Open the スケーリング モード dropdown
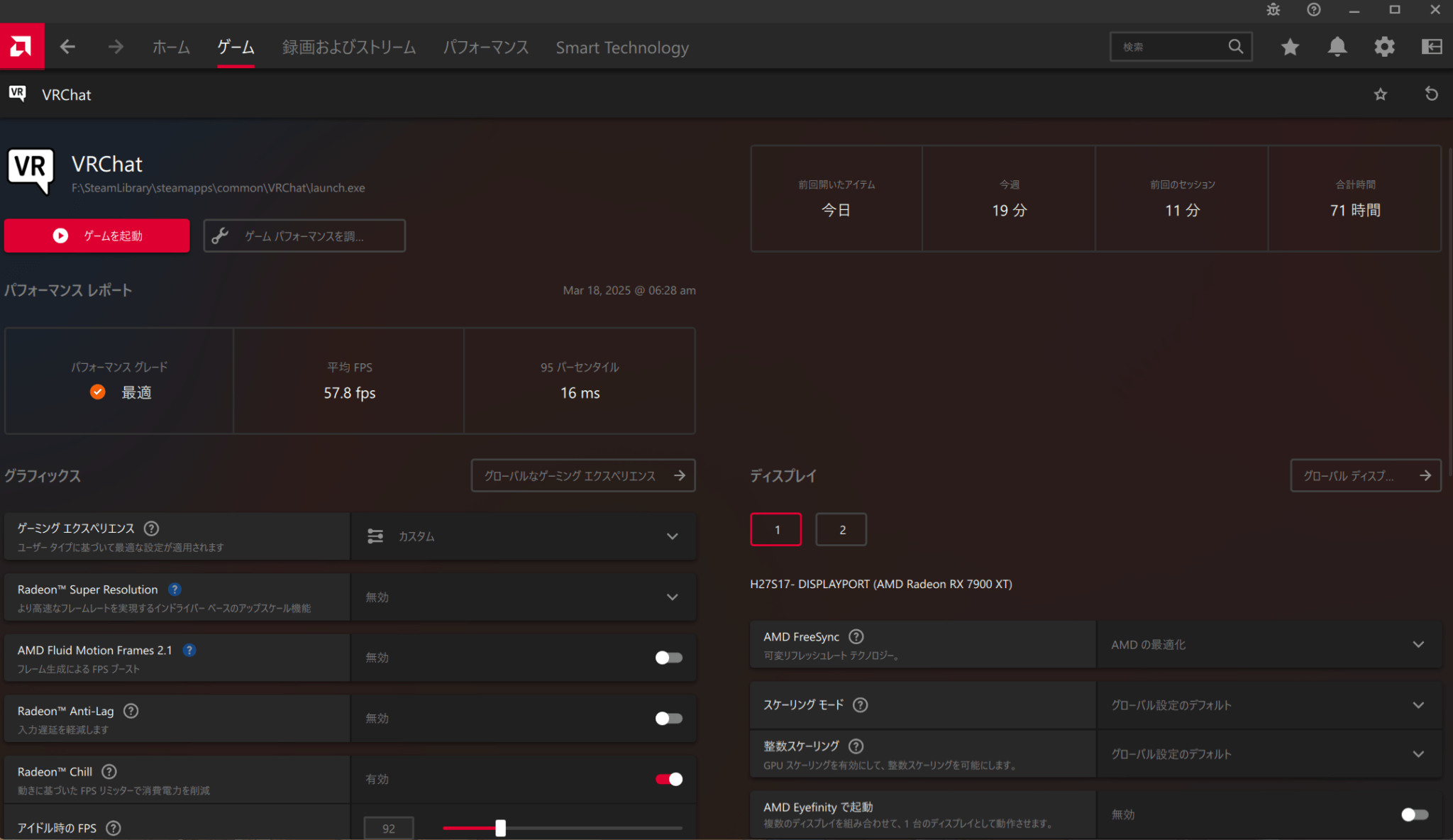The height and width of the screenshot is (840, 1453). (x=1418, y=704)
